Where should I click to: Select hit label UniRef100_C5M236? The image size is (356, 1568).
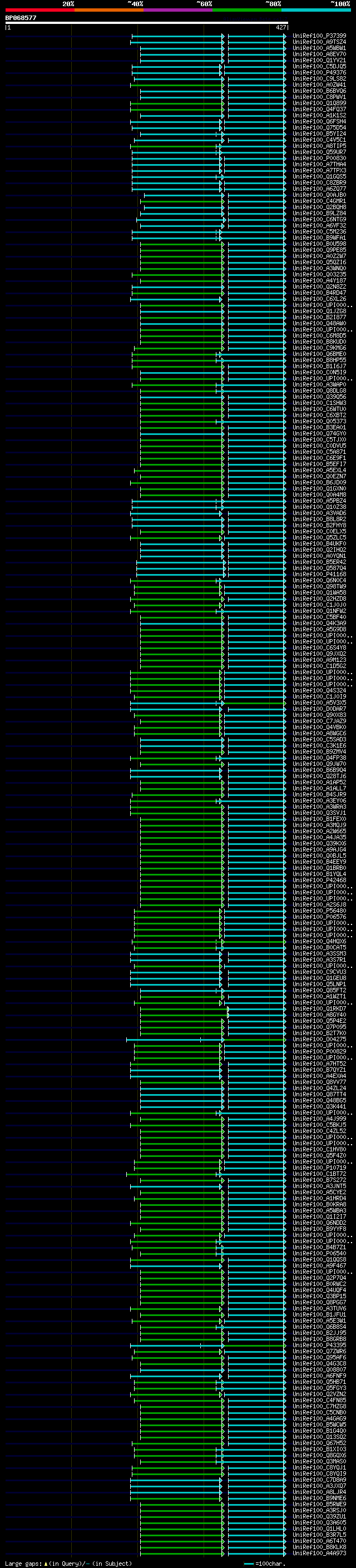tap(319, 232)
